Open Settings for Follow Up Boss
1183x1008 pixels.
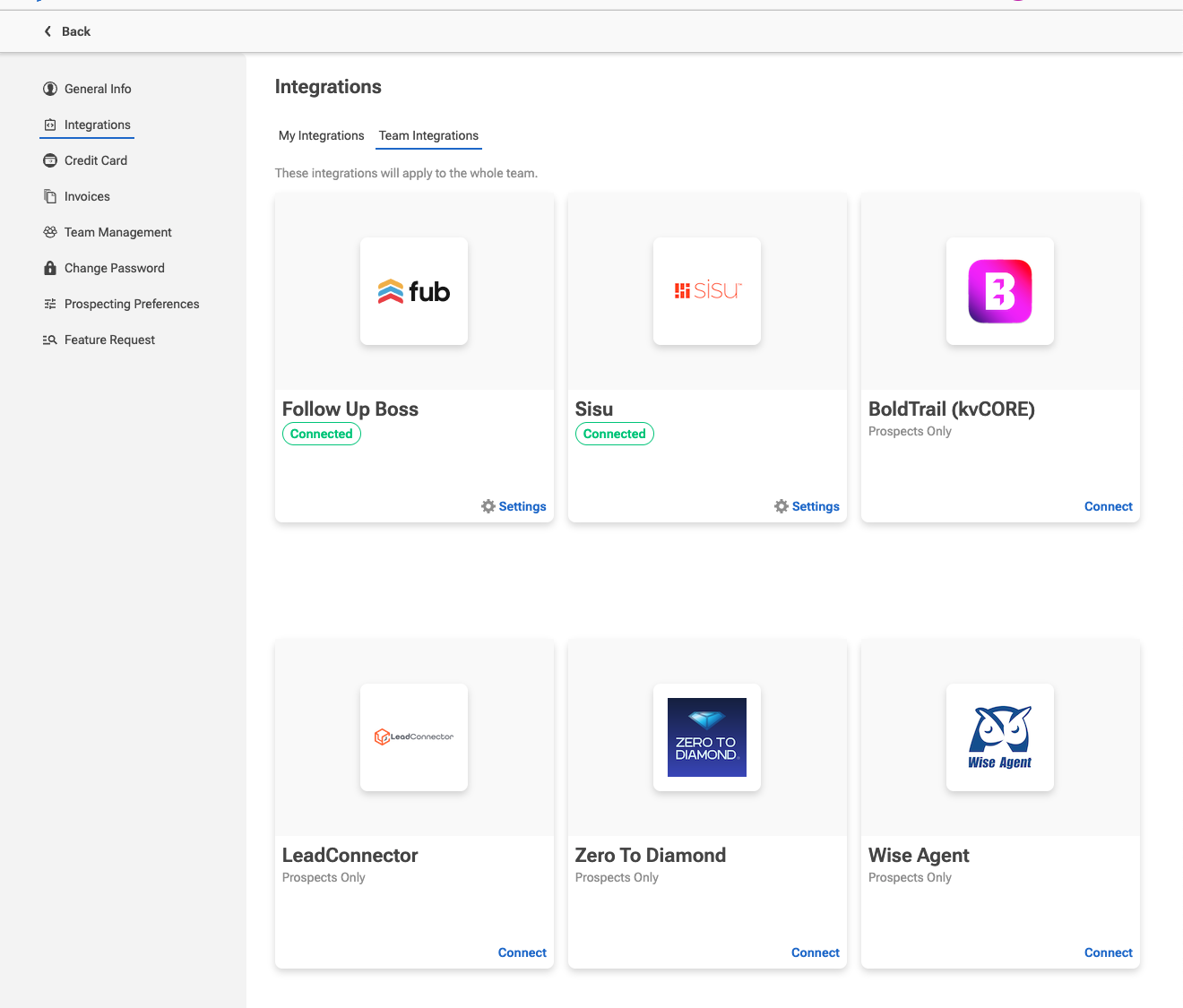[x=522, y=506]
